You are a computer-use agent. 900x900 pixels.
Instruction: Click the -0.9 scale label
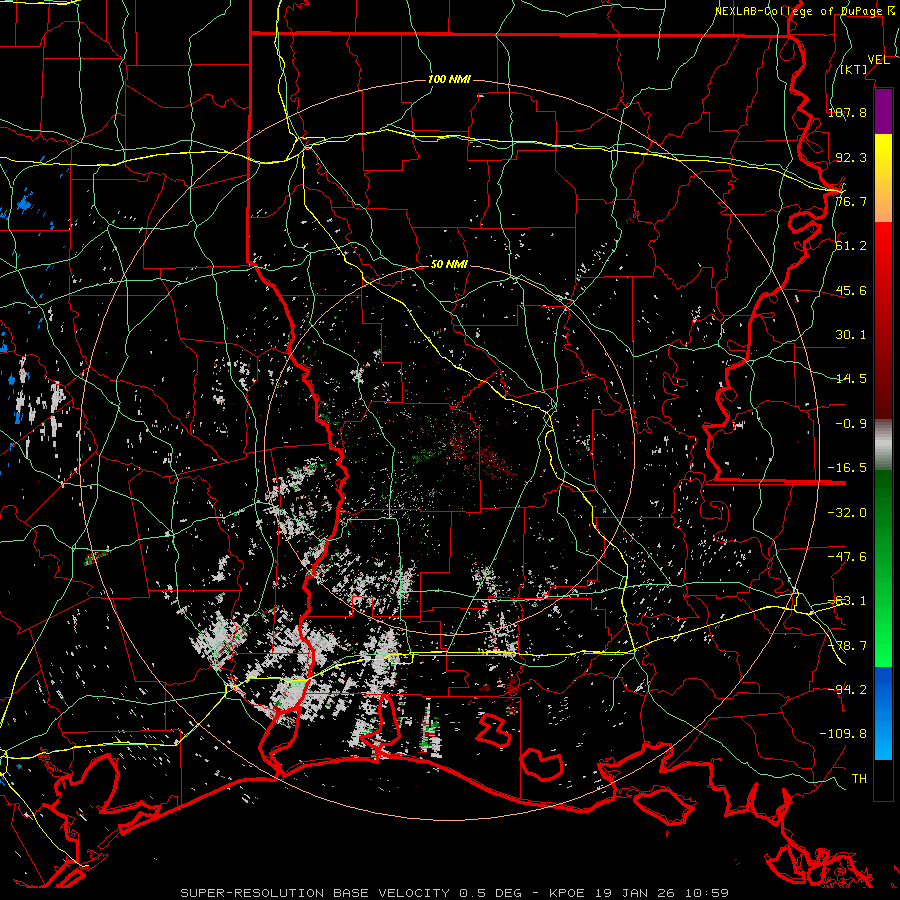[851, 424]
